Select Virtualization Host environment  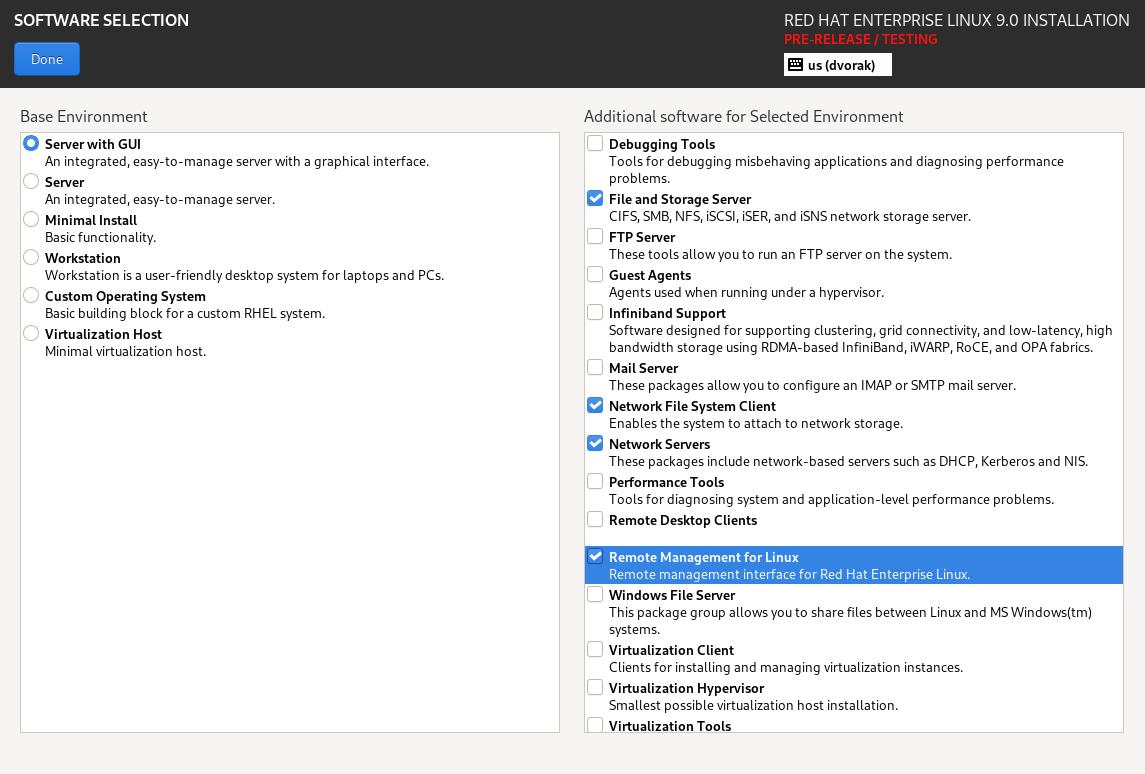coord(31,333)
